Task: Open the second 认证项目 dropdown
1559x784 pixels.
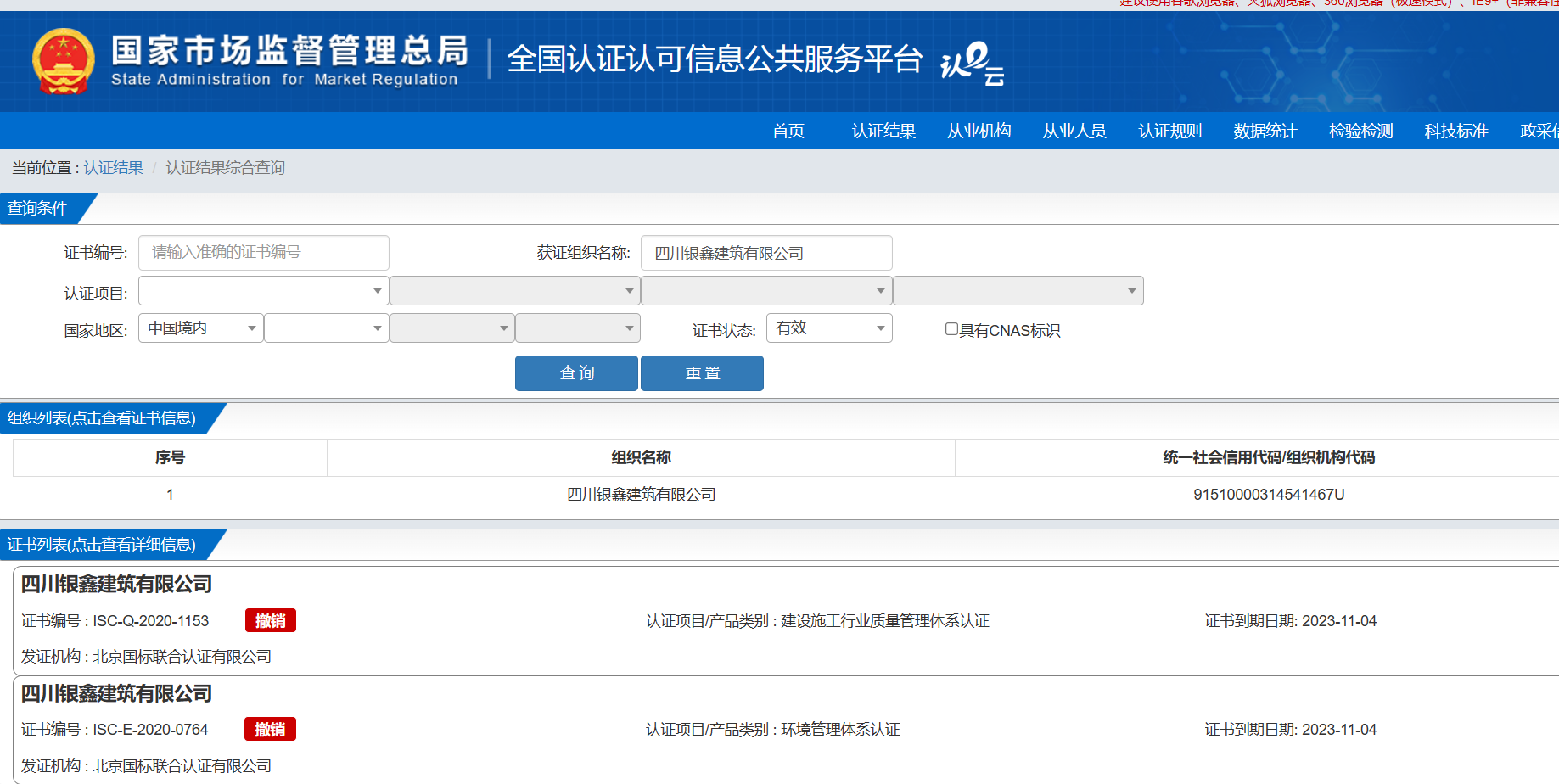Action: pos(515,291)
